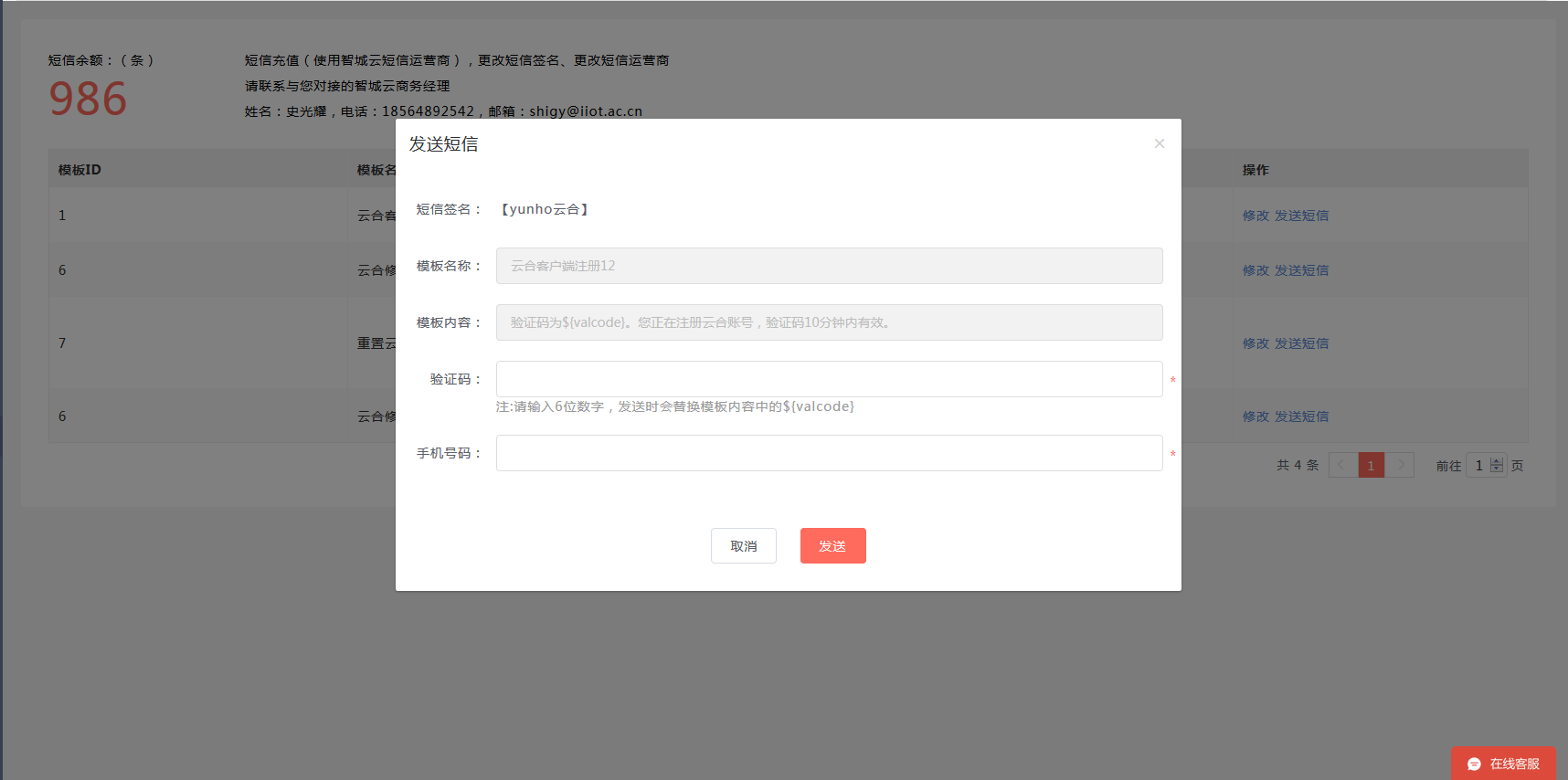Click 发送短信 link in row ID 1

tap(1302, 216)
